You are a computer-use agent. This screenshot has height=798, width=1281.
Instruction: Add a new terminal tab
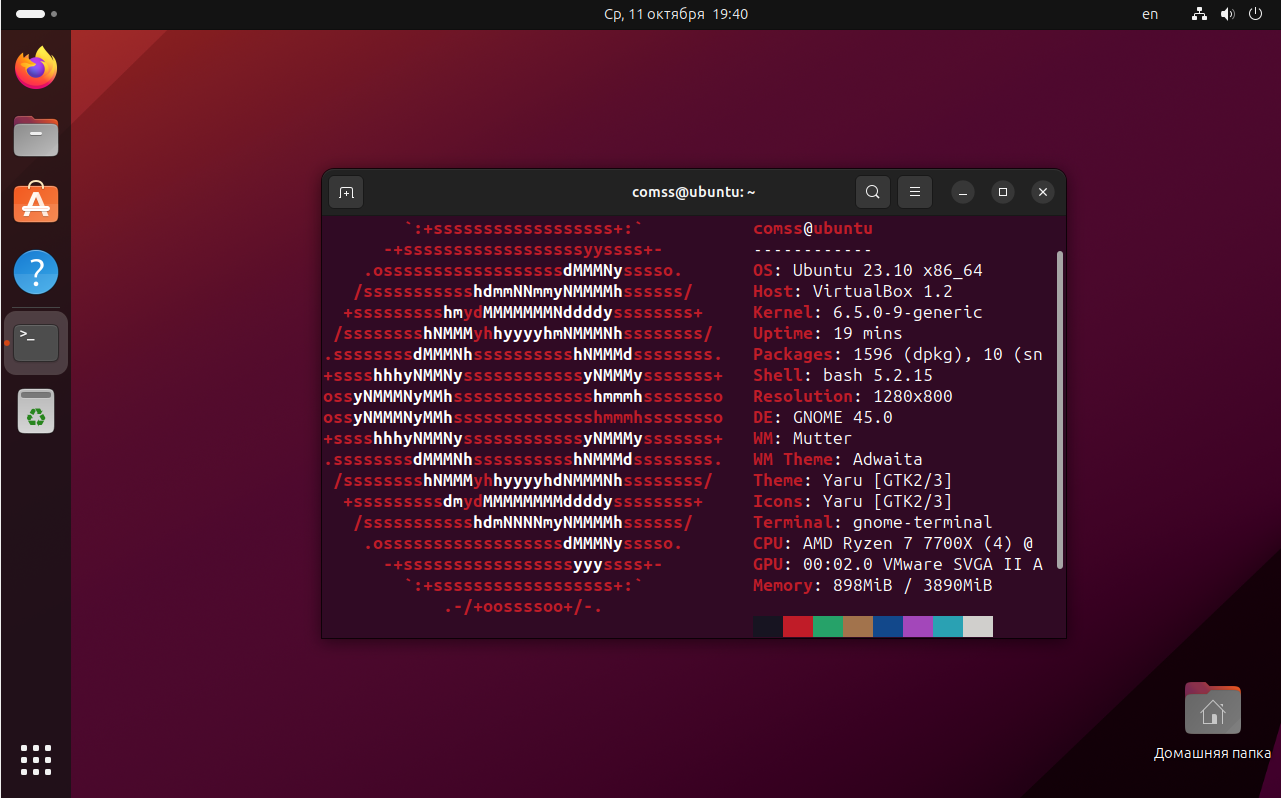[346, 192]
